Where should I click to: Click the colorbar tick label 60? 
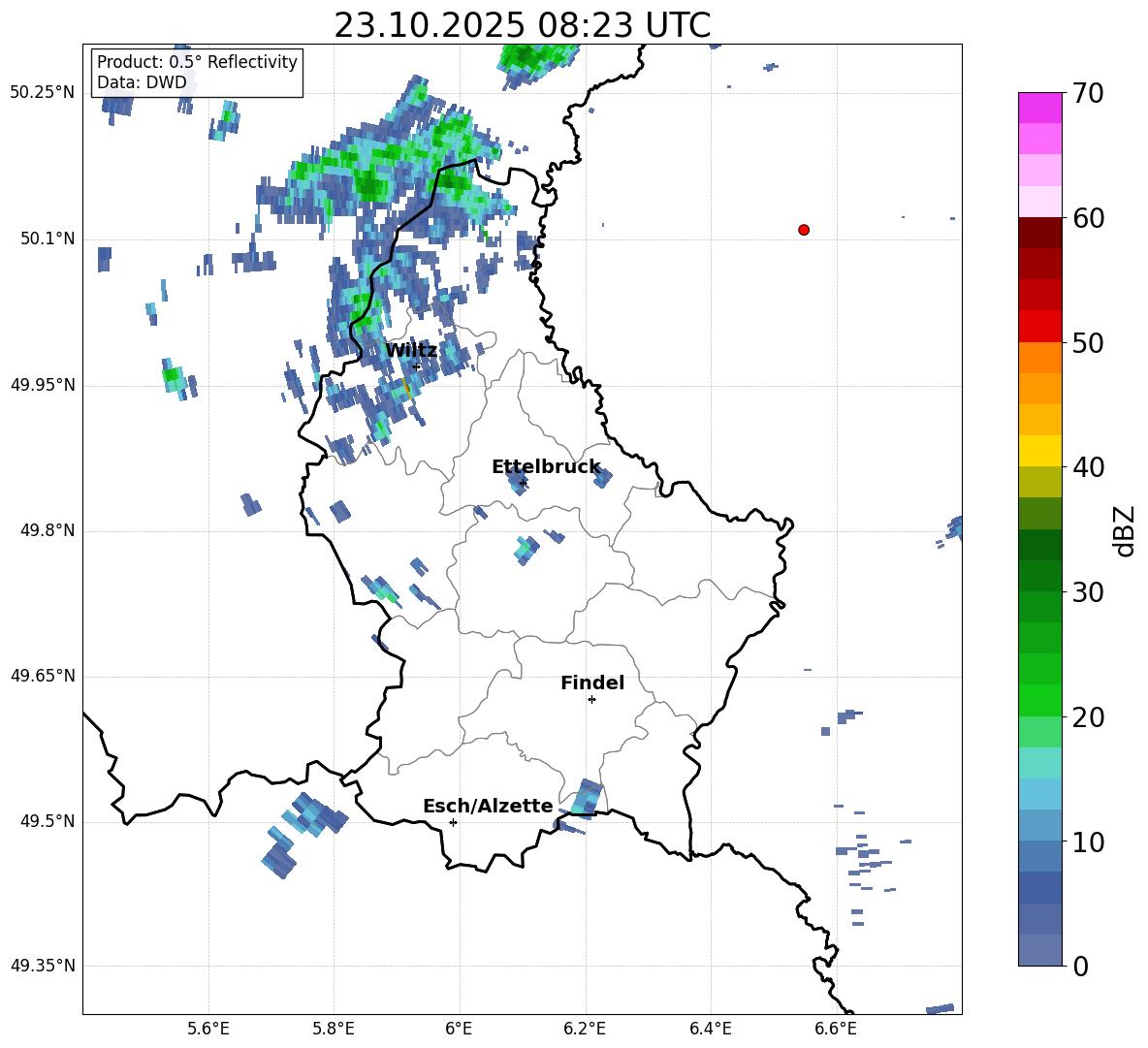point(1088,218)
